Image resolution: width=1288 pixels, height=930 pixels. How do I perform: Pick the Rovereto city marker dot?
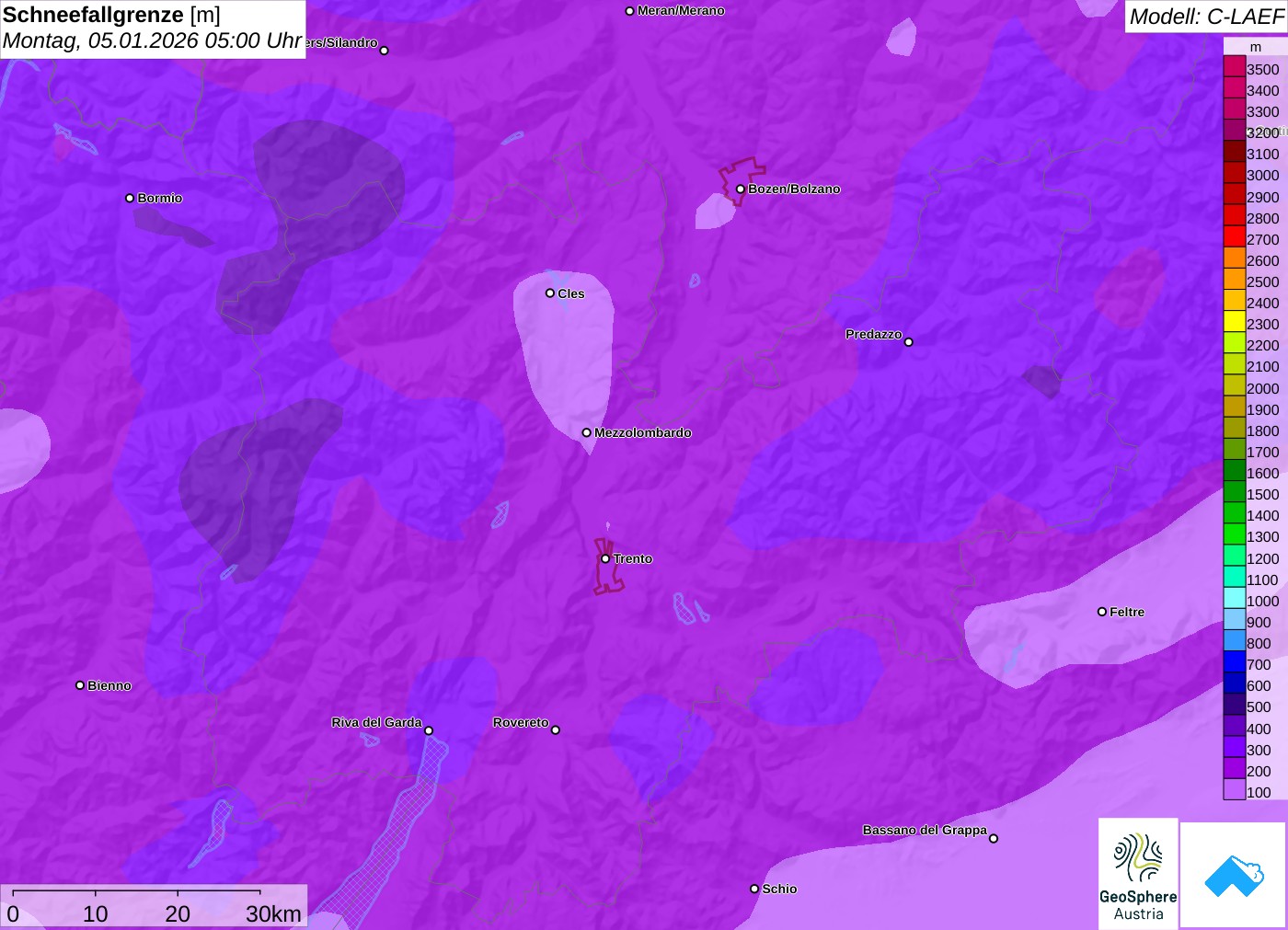(556, 730)
